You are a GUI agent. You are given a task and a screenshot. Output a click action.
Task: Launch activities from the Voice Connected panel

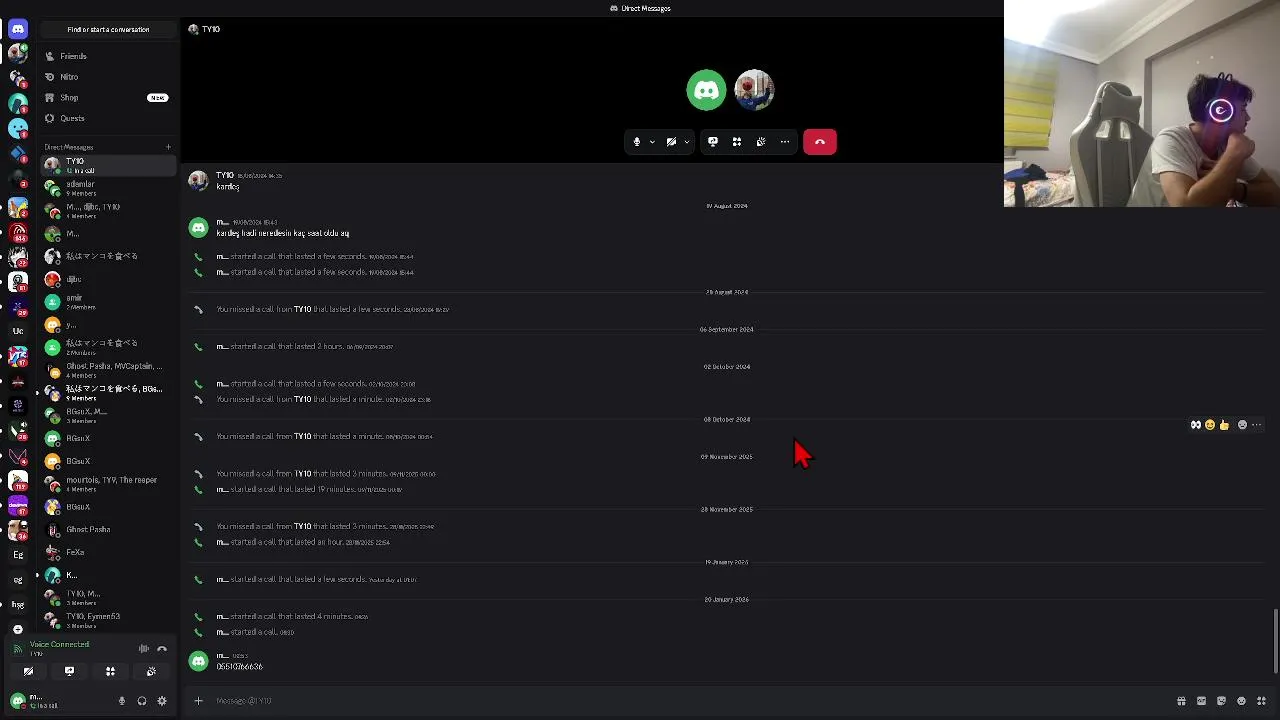110,671
